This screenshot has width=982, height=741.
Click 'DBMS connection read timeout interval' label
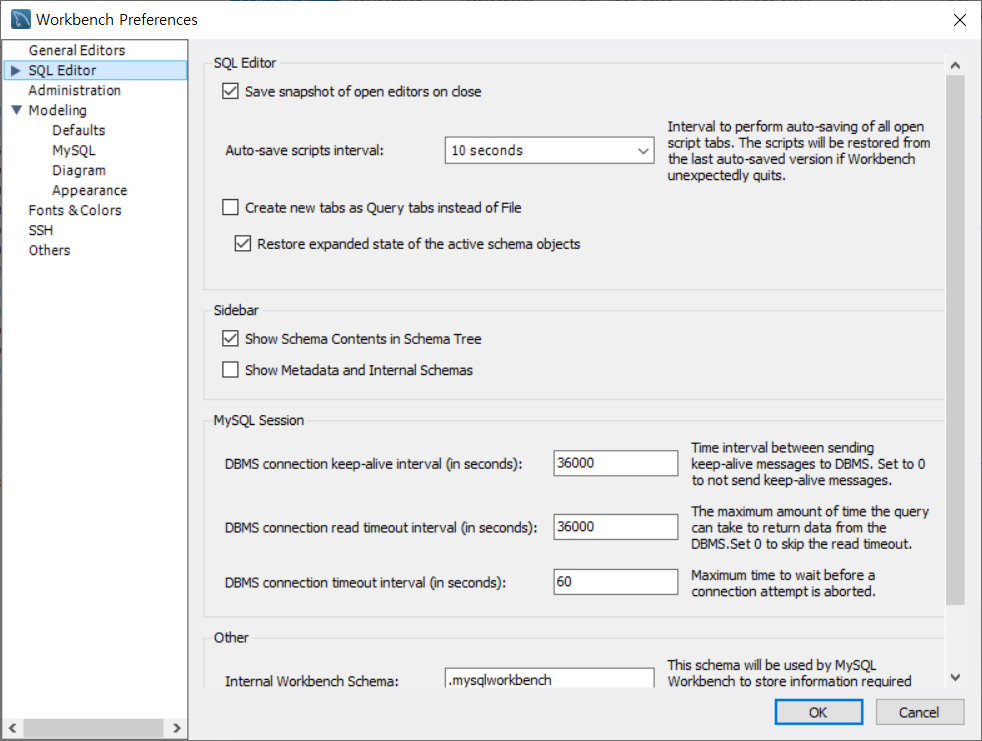click(381, 528)
